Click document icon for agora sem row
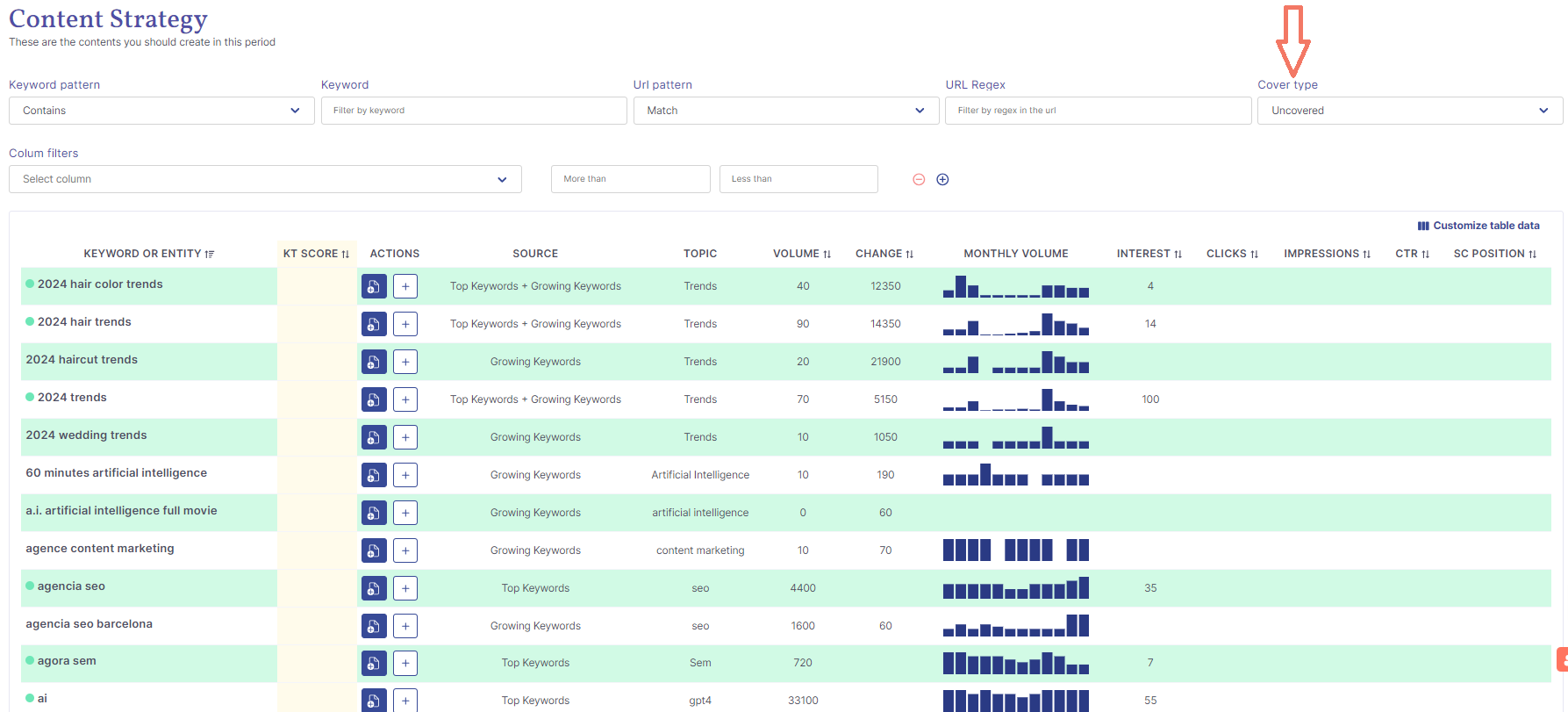Screen dimensions: 1568x712 point(374,663)
